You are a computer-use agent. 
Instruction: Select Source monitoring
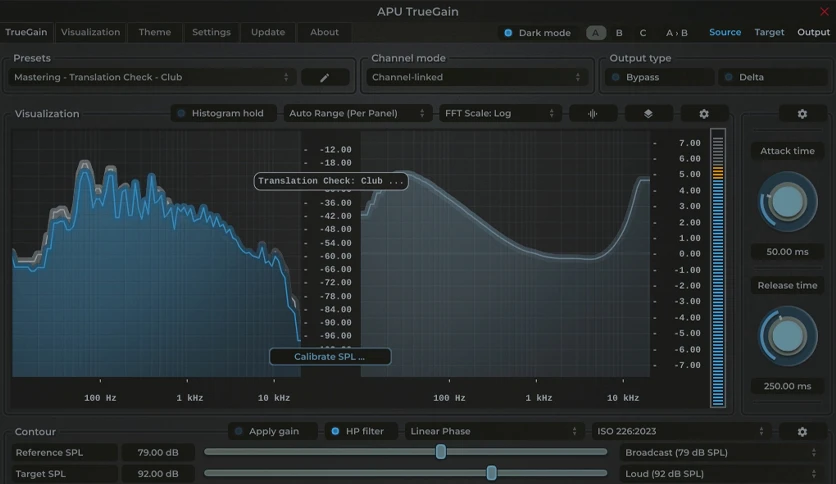pos(725,32)
